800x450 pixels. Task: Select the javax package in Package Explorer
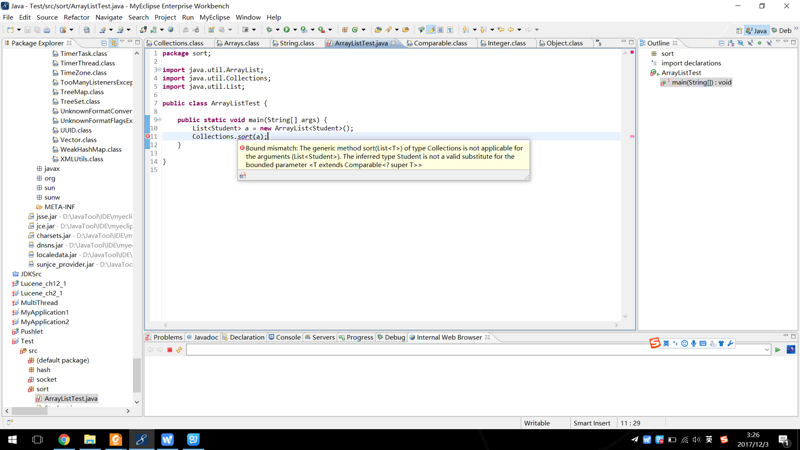[x=47, y=168]
